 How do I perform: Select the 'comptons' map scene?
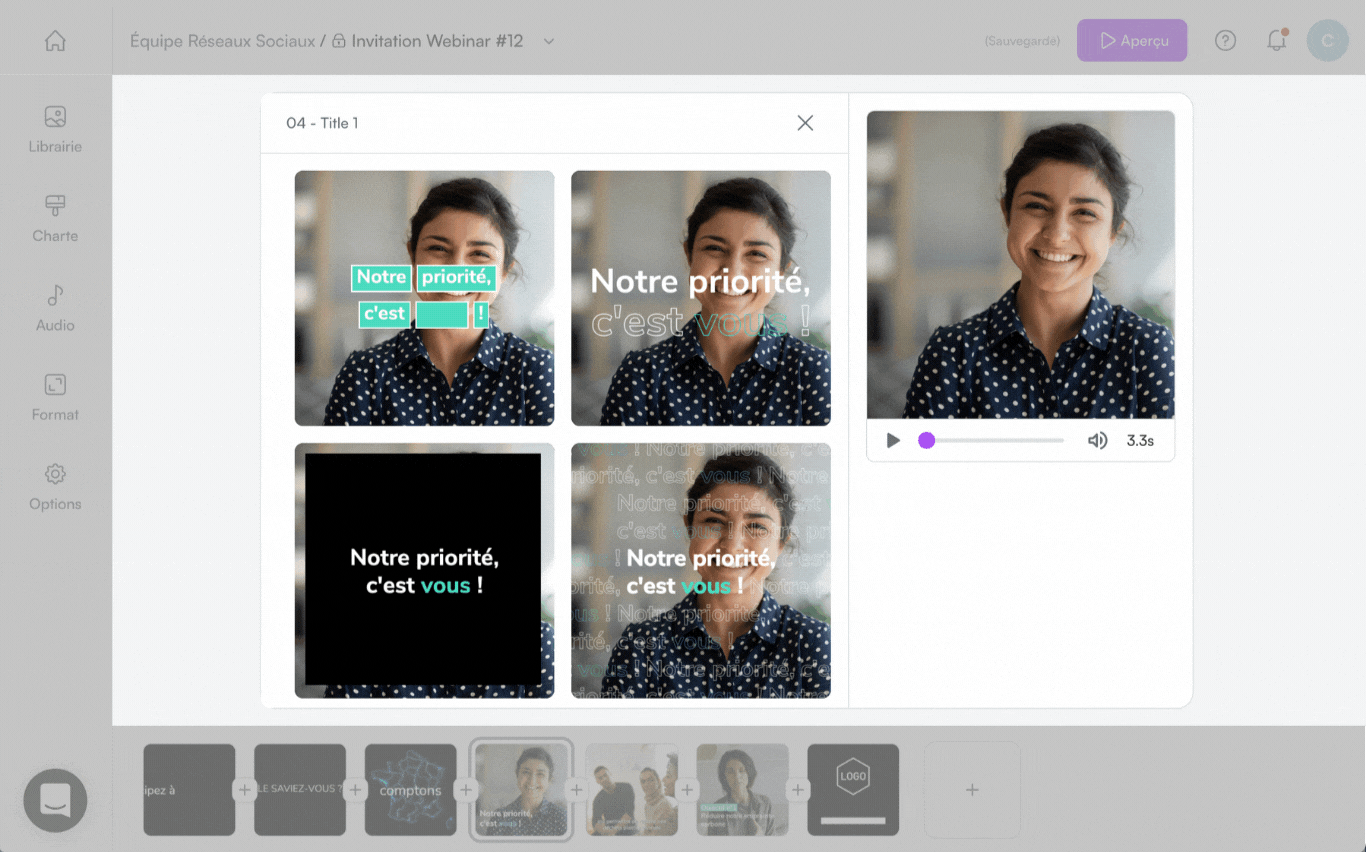tap(410, 790)
